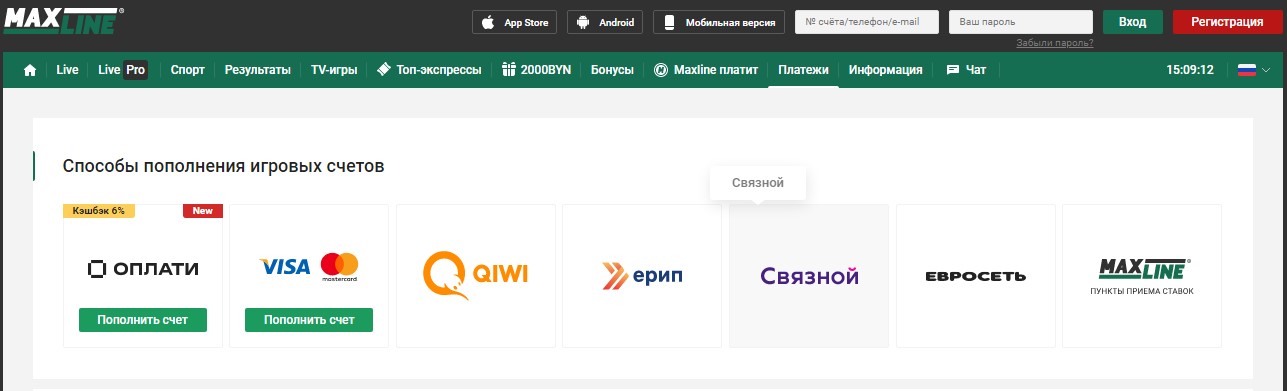Select the Связной payment method card

tap(809, 276)
